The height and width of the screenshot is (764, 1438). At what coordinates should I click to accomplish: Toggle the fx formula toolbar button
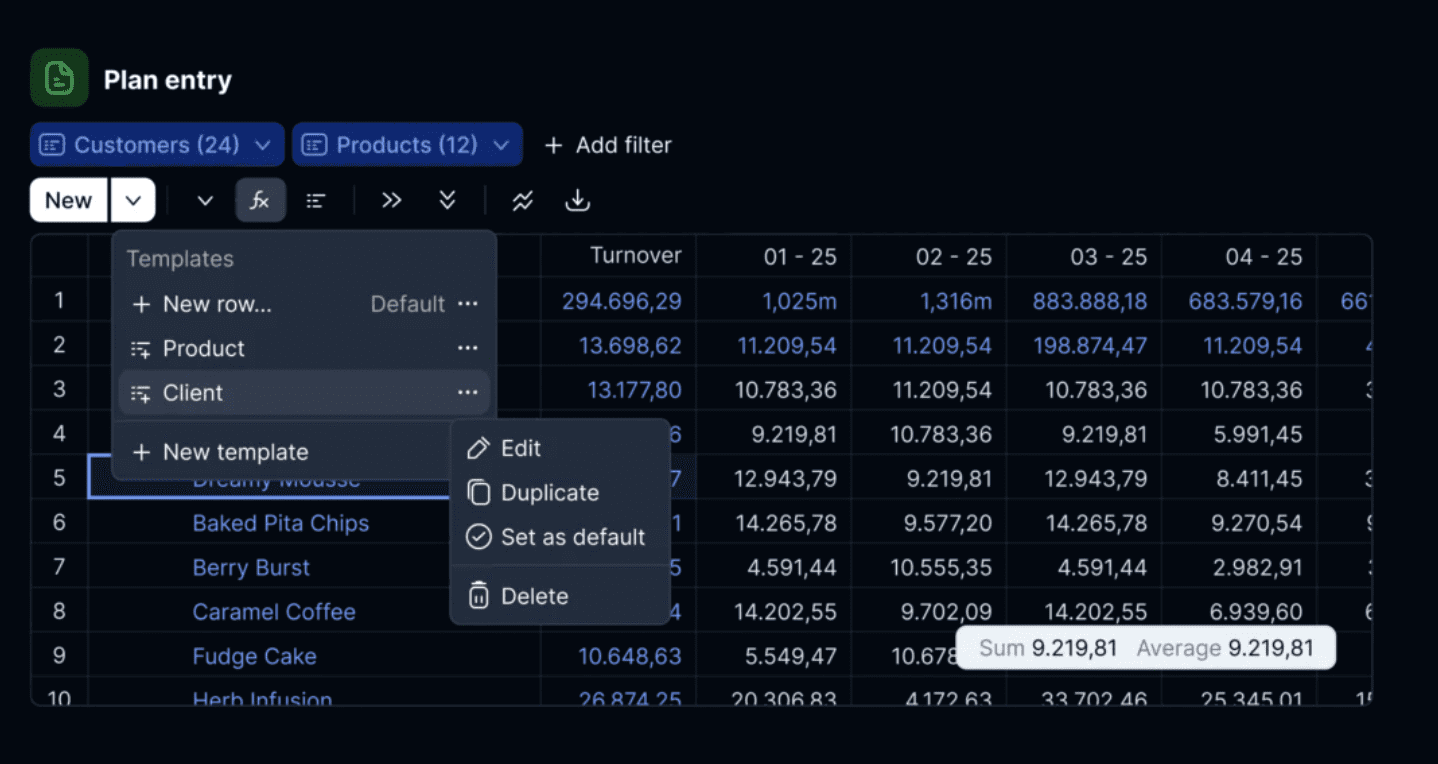(260, 201)
